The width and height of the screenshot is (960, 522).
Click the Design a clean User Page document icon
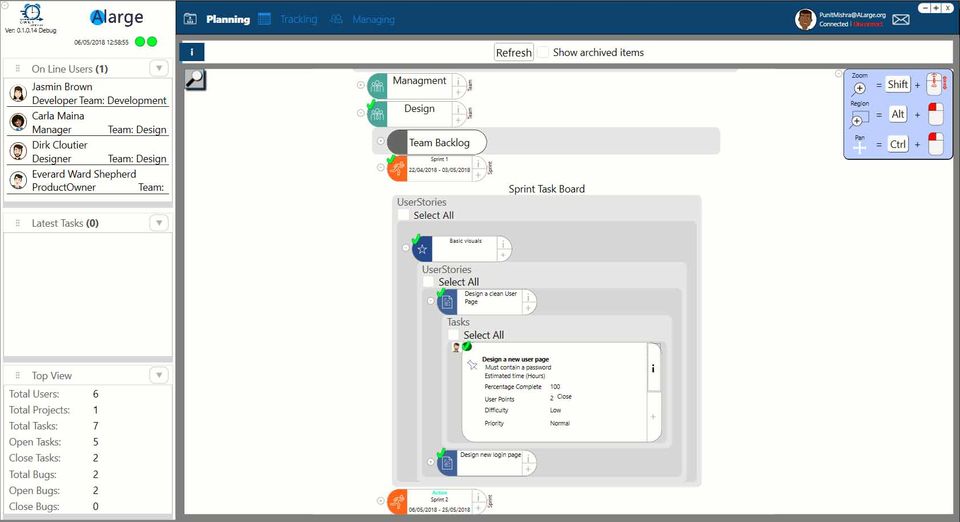(x=447, y=302)
